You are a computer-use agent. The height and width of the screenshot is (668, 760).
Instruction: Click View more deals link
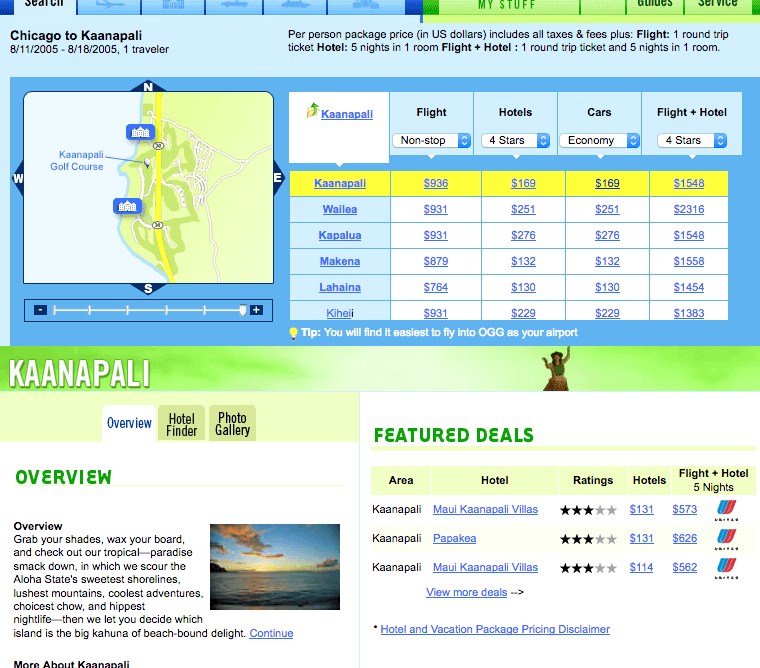[x=466, y=592]
